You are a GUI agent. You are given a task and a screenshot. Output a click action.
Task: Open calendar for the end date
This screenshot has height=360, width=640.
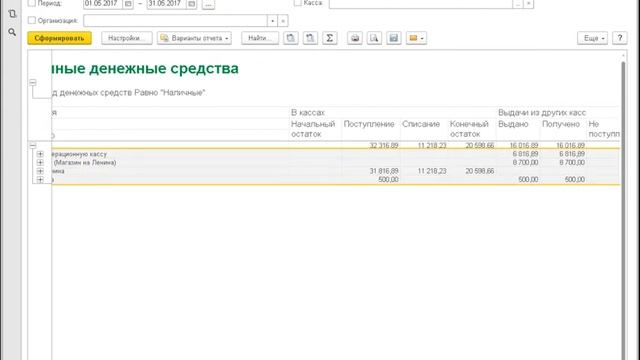click(x=191, y=4)
